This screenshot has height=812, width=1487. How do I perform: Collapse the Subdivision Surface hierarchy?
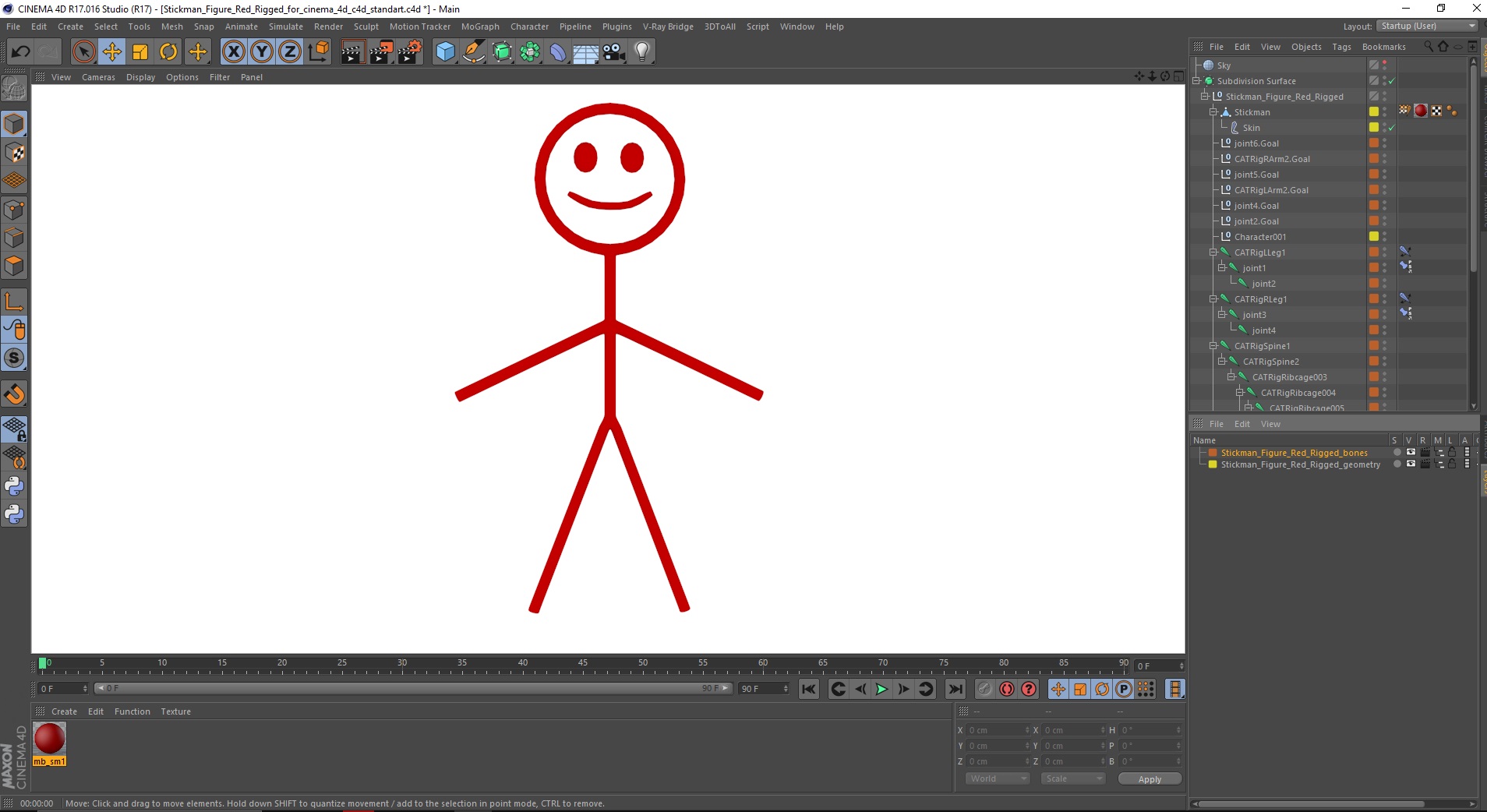[x=1196, y=80]
